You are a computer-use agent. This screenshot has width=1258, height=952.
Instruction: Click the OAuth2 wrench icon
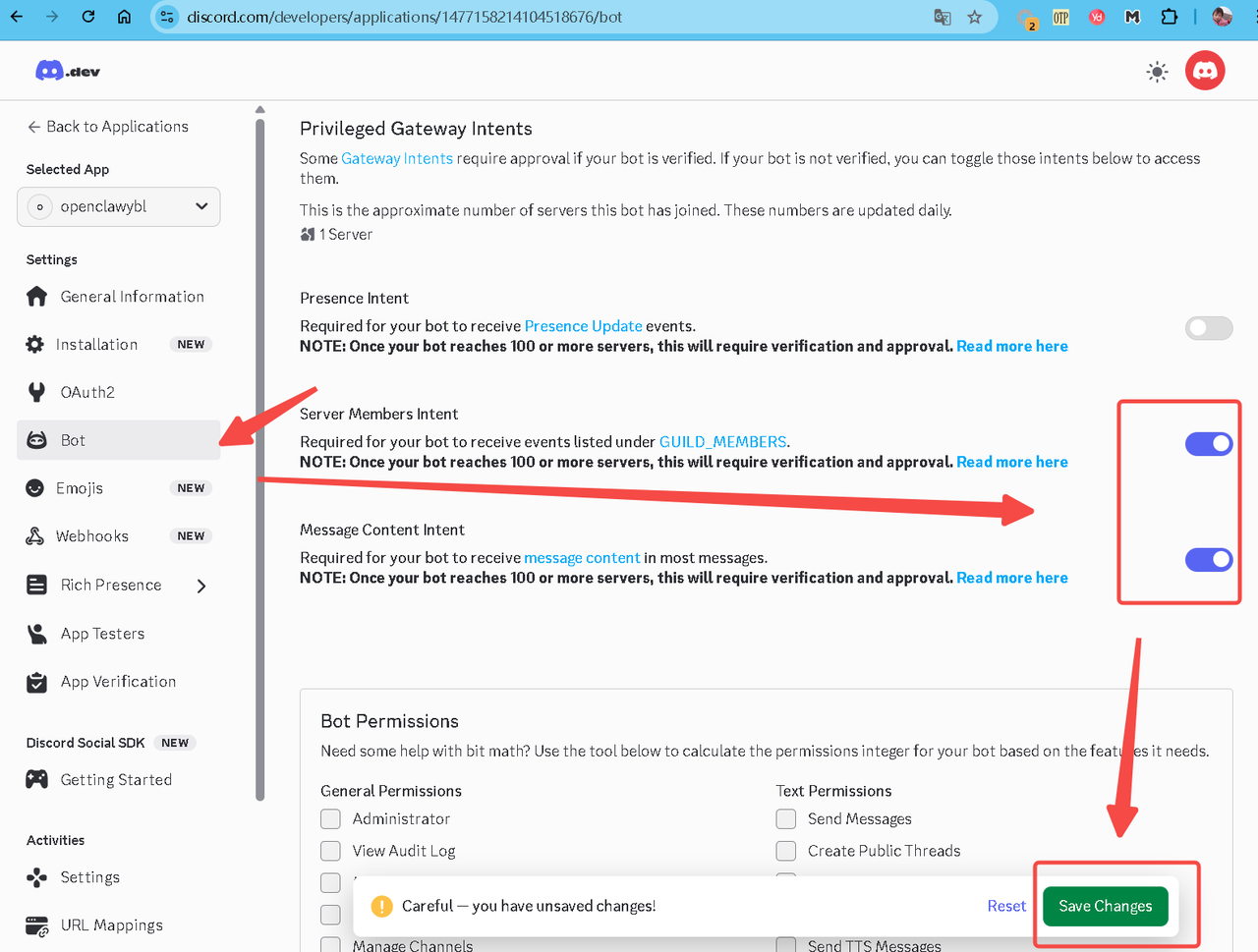(x=37, y=392)
